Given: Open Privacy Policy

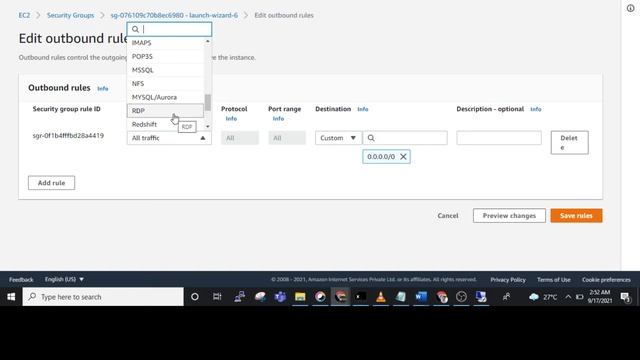Looking at the screenshot, I should click(508, 280).
